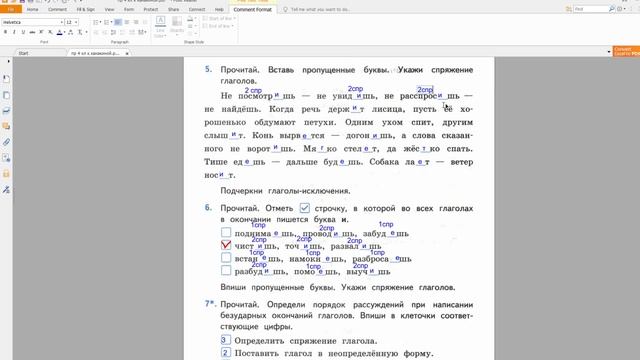Pick the font color swatch (A with underline)

pyautogui.click(x=59, y=32)
